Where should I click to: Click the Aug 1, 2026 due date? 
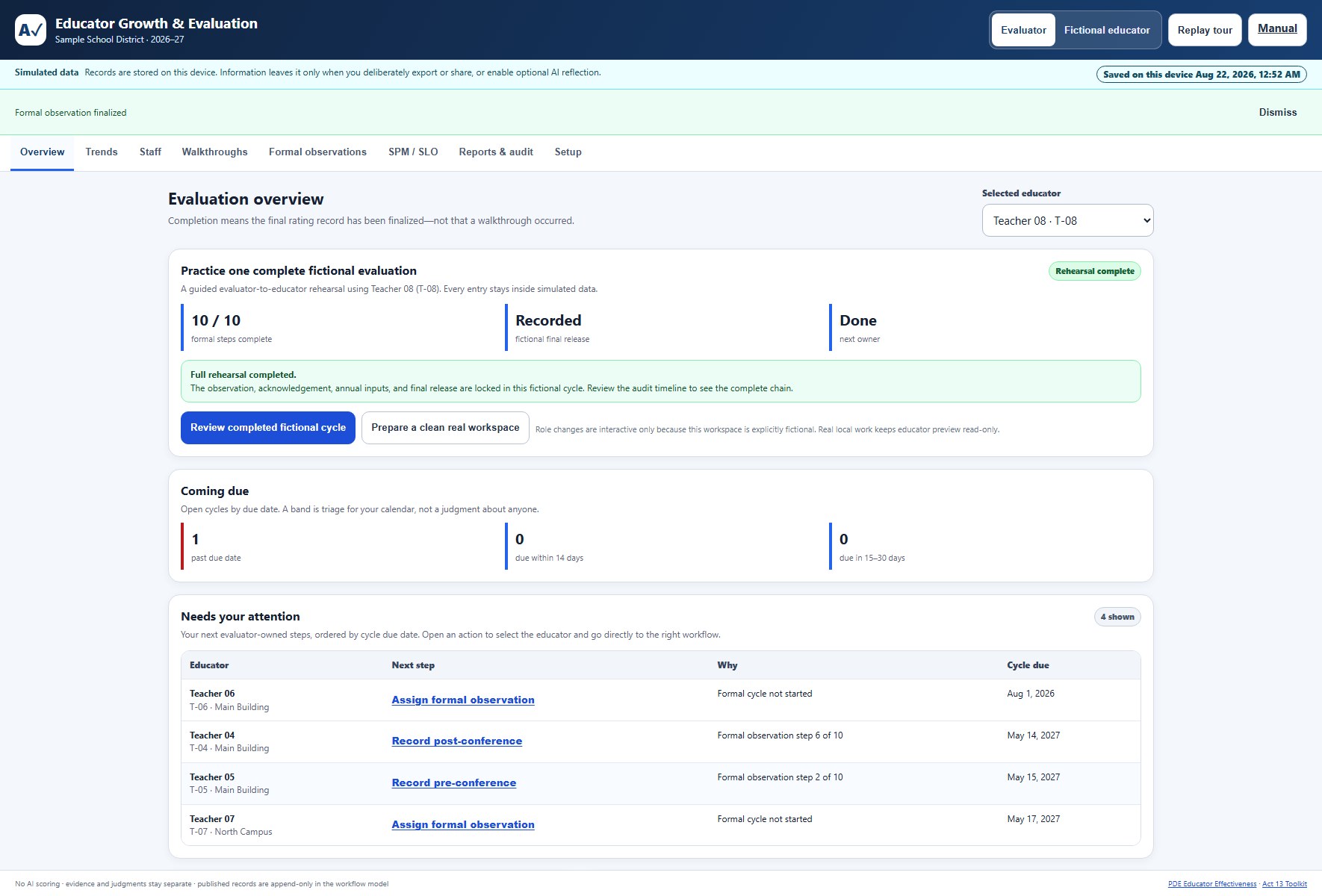[1031, 694]
